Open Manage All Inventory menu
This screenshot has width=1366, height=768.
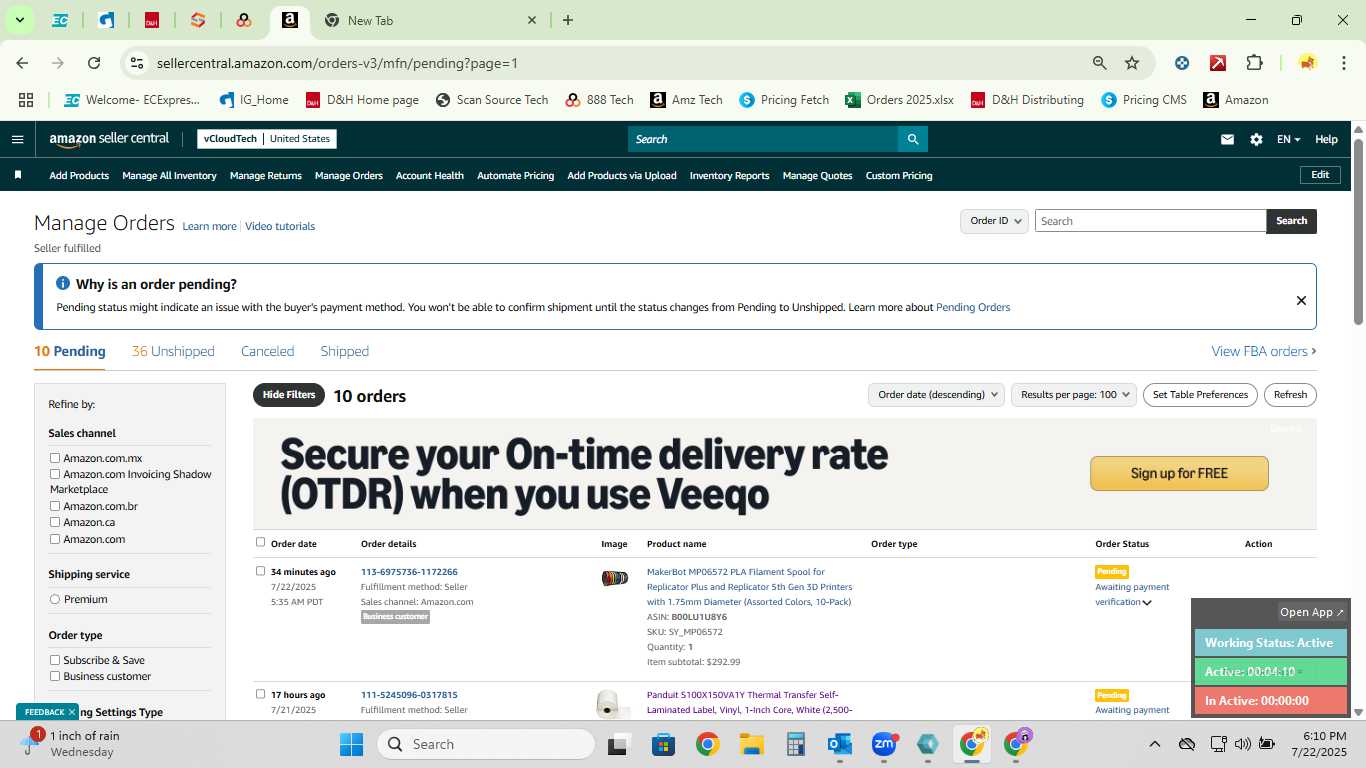click(x=169, y=175)
